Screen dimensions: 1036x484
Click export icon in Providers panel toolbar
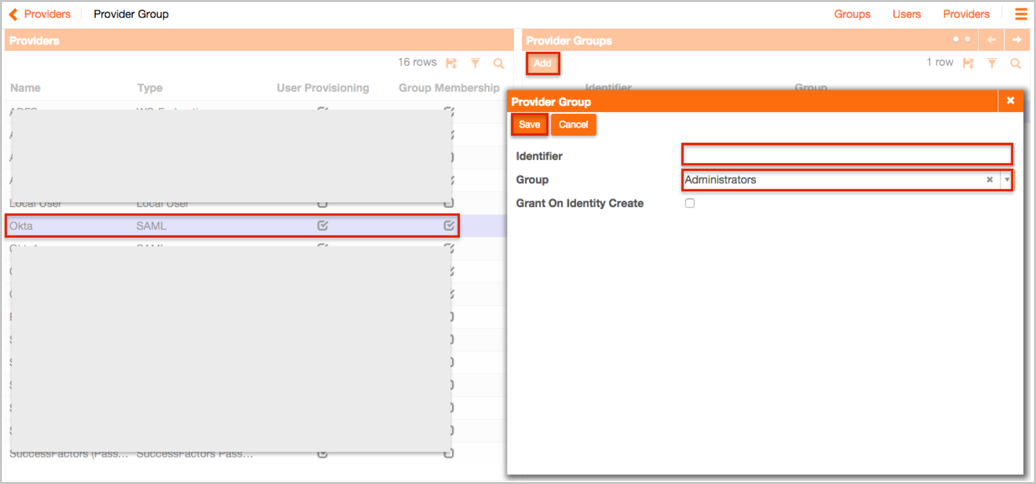(x=451, y=63)
